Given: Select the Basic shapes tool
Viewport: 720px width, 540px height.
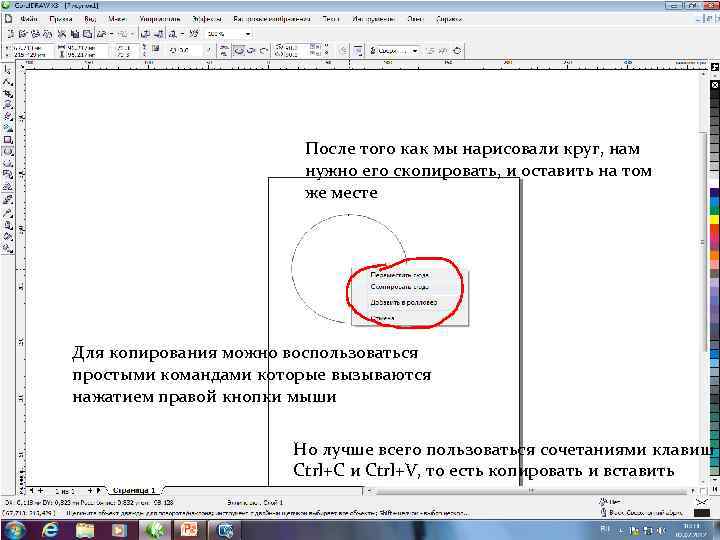Looking at the screenshot, I should click(x=8, y=174).
